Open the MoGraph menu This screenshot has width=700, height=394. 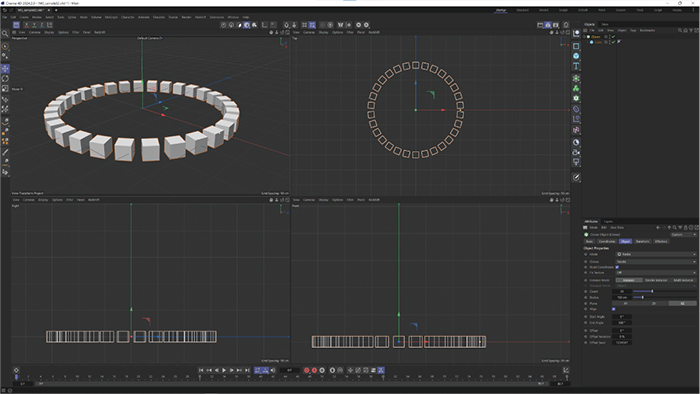pos(111,17)
